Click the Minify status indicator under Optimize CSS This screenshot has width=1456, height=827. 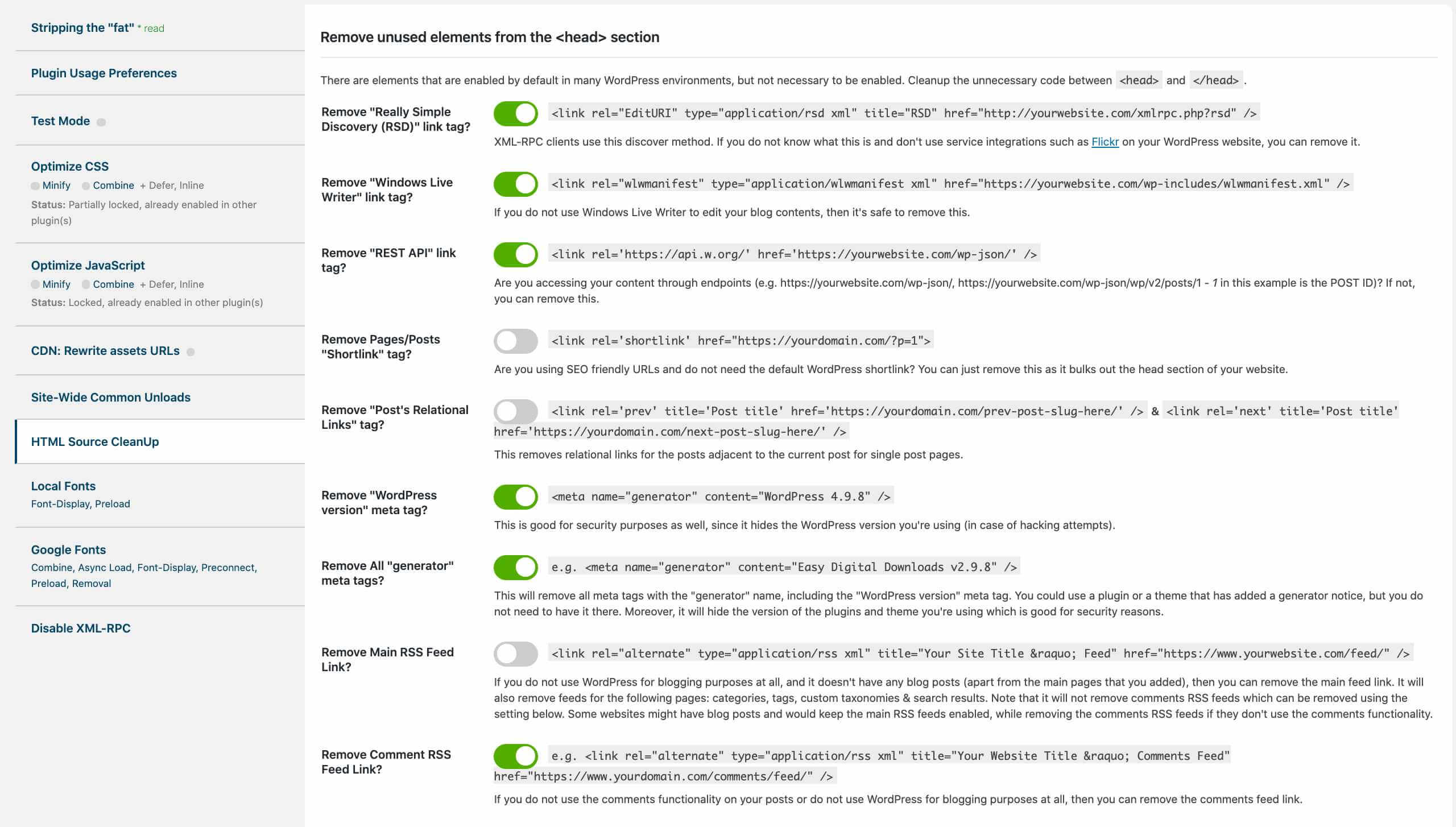click(35, 185)
